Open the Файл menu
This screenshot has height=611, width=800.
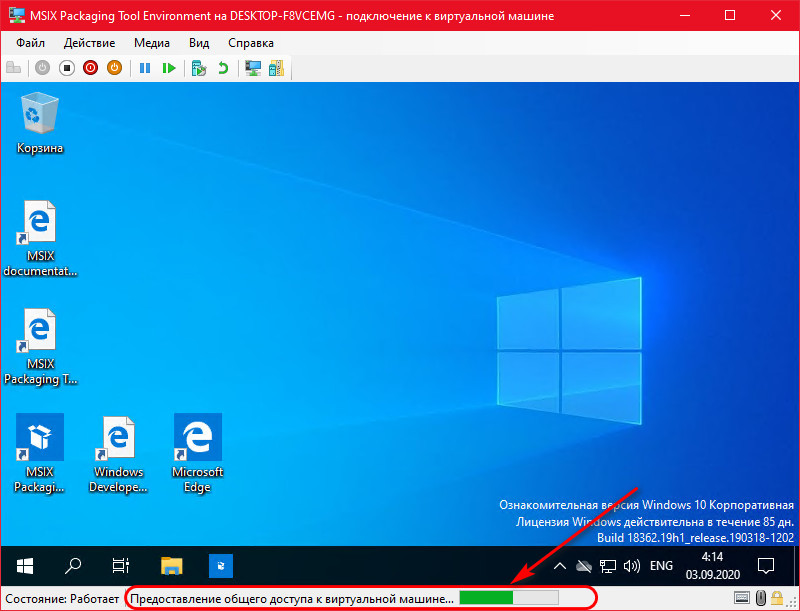tap(30, 43)
